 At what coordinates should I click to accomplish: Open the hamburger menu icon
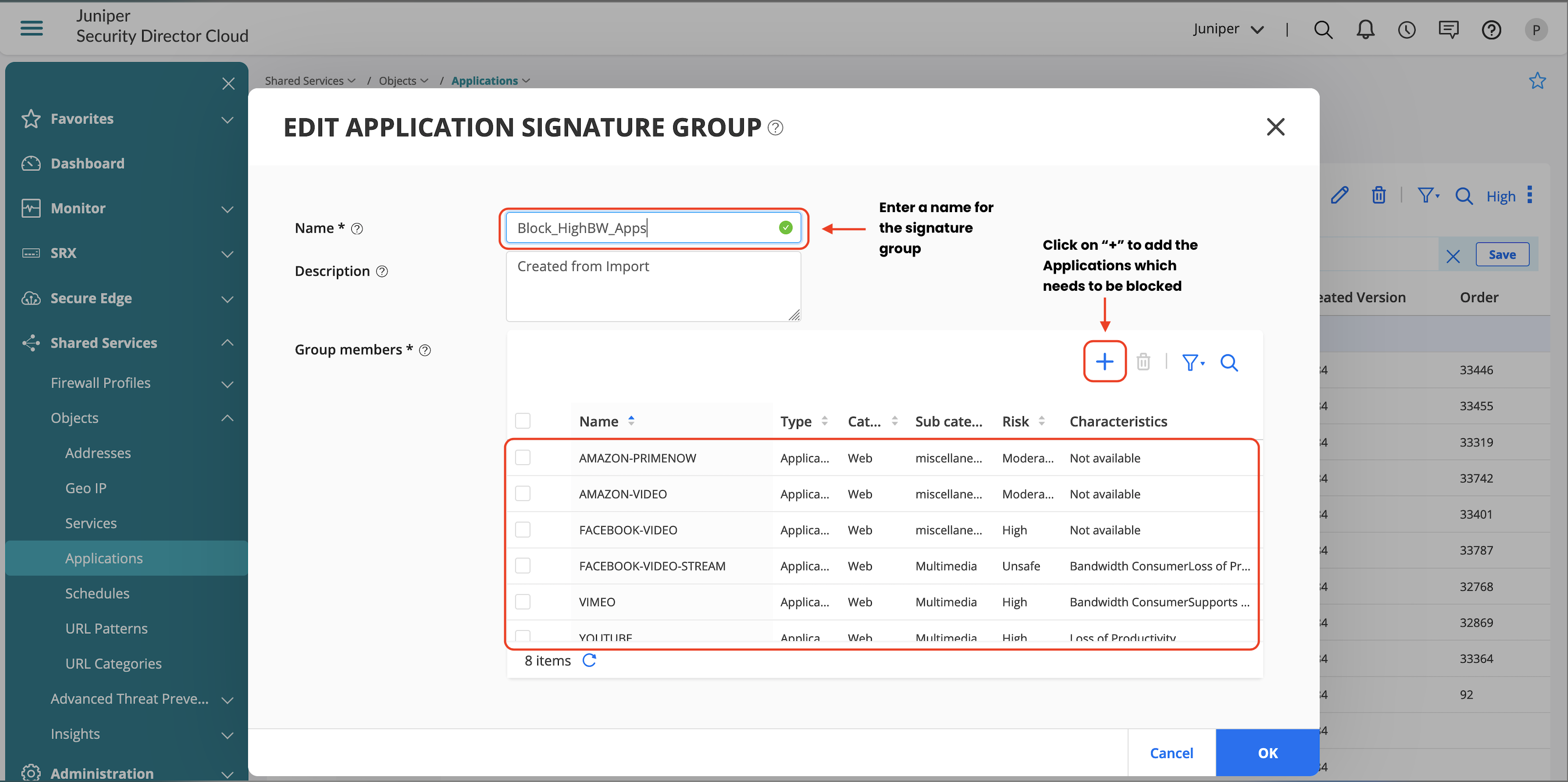click(31, 28)
